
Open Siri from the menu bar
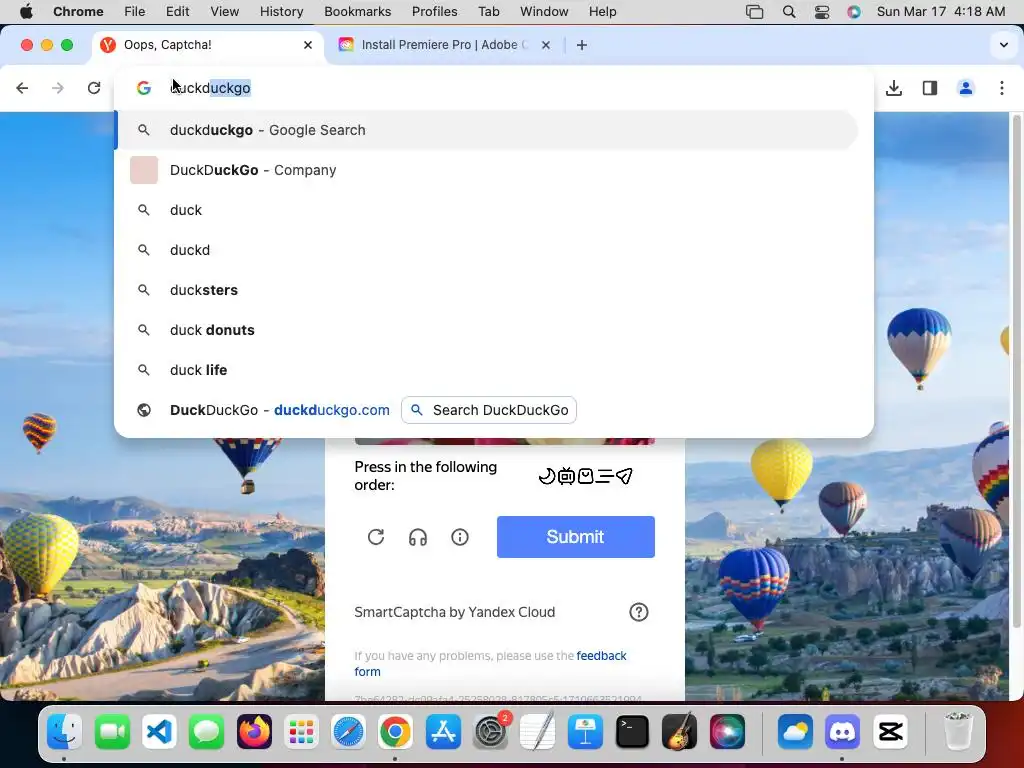coord(854,12)
